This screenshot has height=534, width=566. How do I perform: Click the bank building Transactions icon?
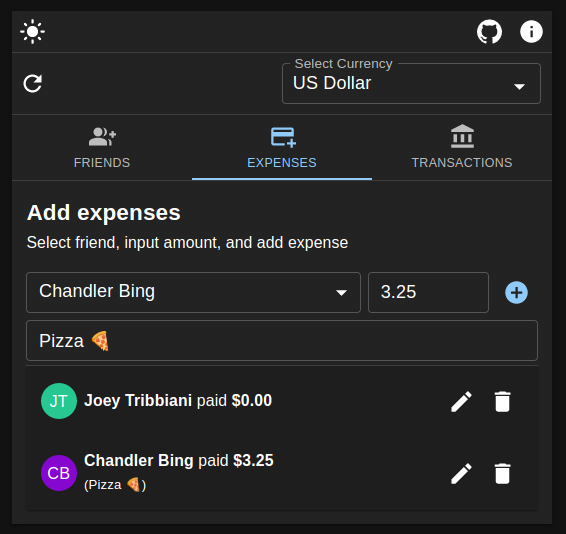click(462, 136)
